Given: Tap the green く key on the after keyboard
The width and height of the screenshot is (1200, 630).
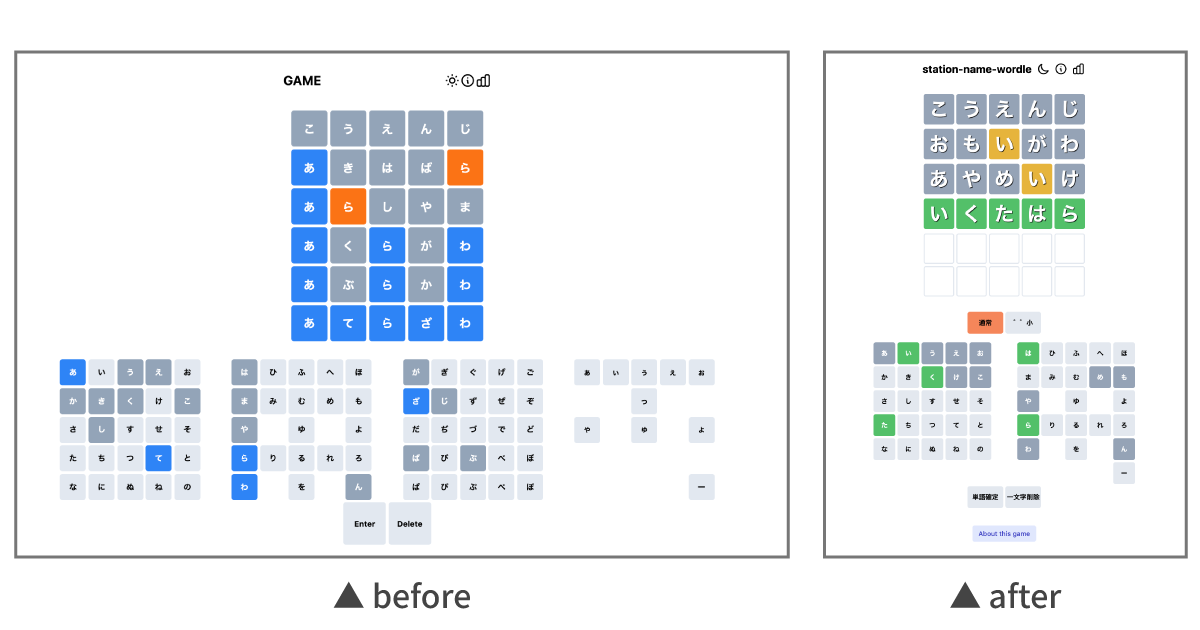Looking at the screenshot, I should [x=932, y=377].
